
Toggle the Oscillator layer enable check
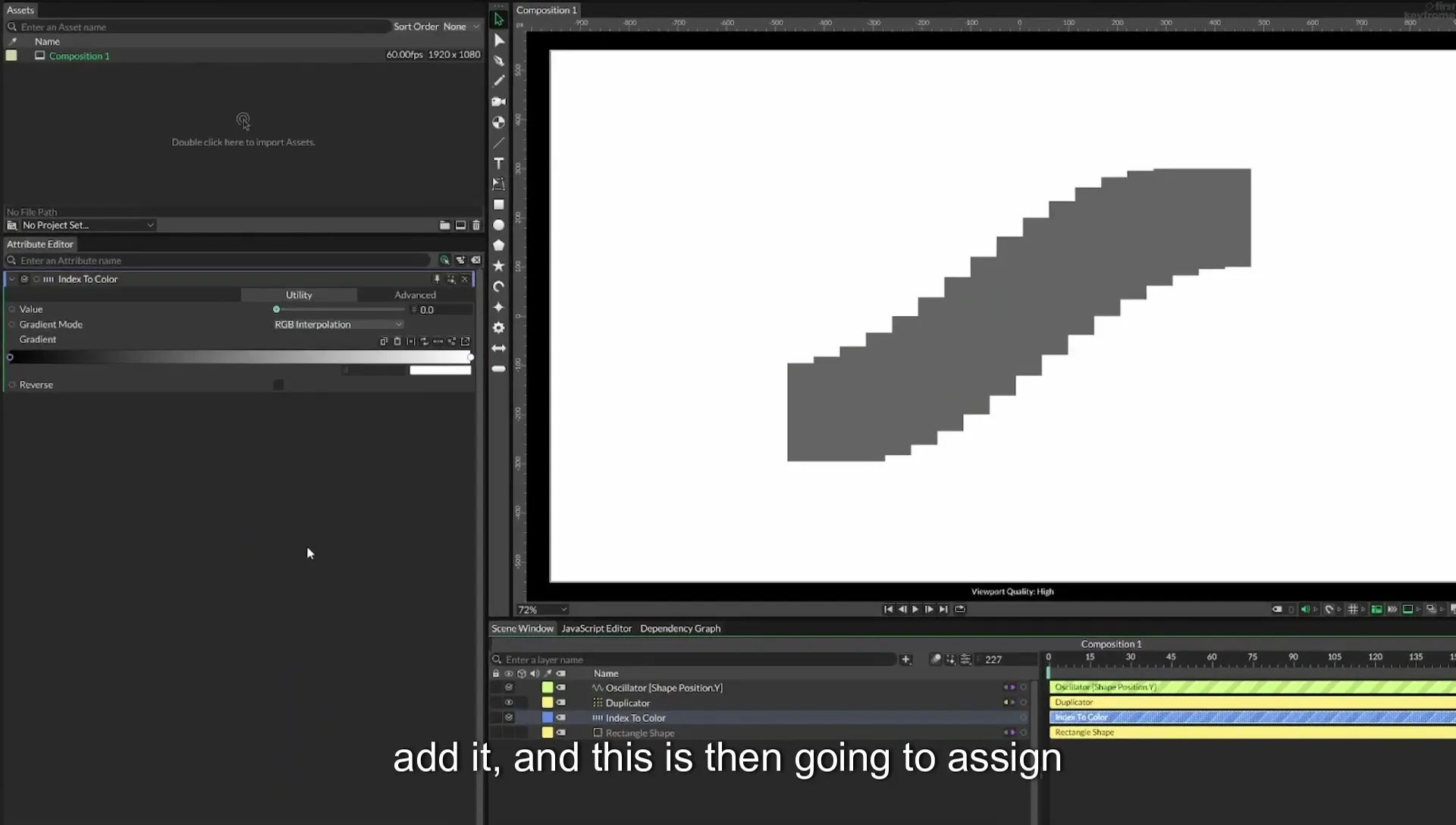tap(509, 688)
